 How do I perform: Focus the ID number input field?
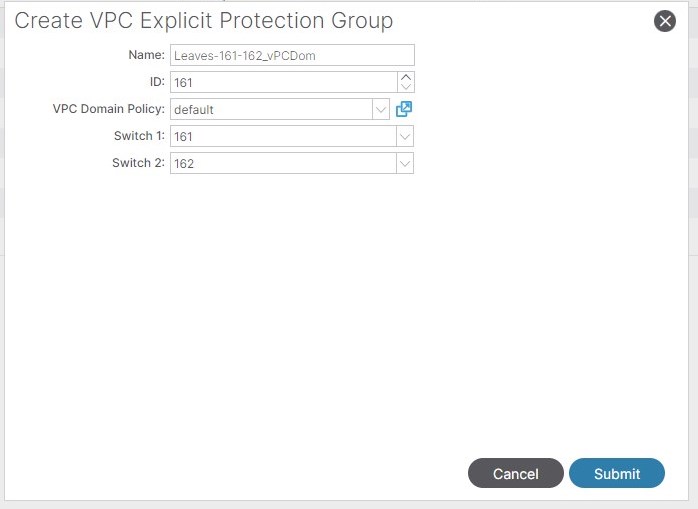284,83
